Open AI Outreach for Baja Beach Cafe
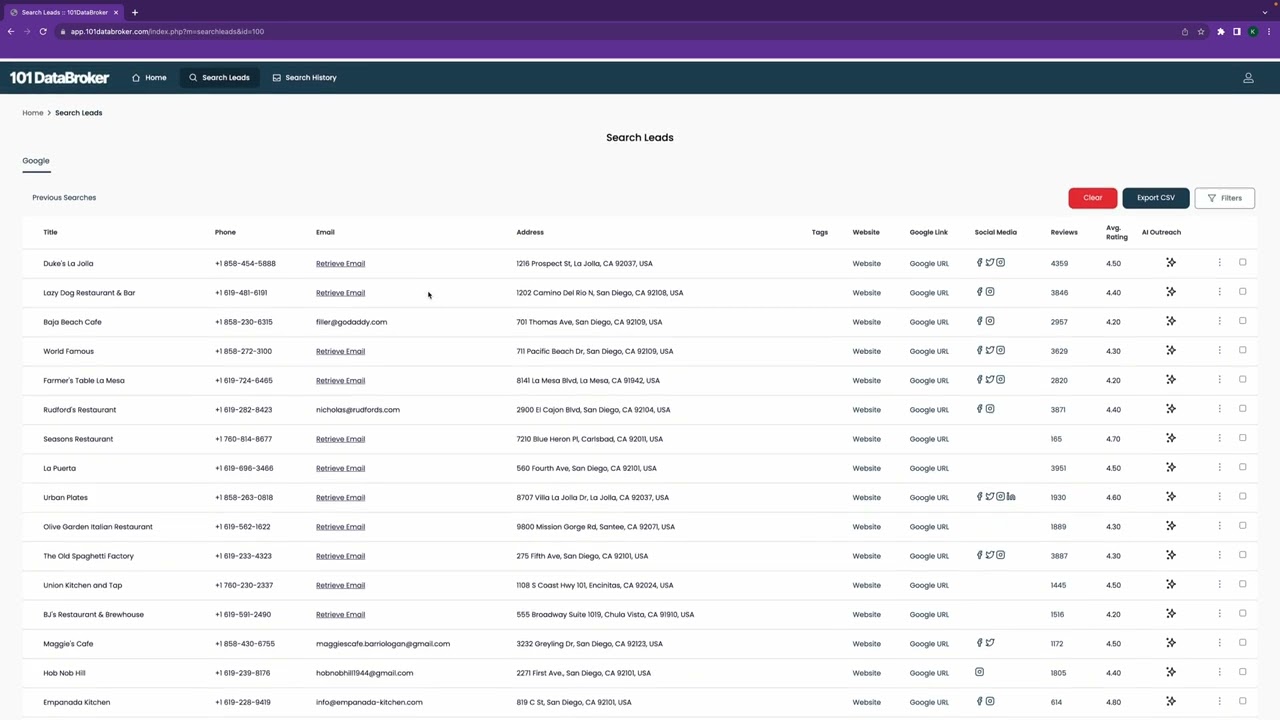Image resolution: width=1280 pixels, height=720 pixels. (1171, 321)
